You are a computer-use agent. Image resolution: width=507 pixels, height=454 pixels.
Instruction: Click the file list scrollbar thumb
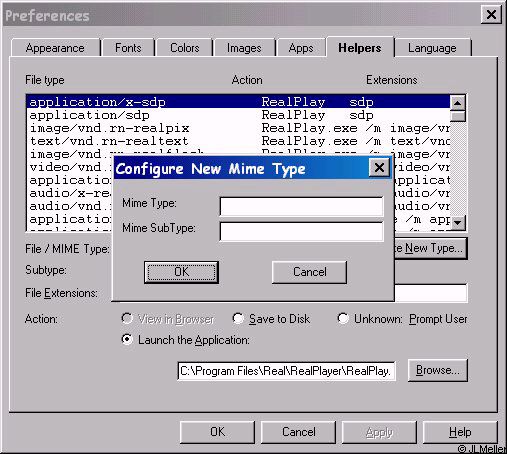click(457, 116)
